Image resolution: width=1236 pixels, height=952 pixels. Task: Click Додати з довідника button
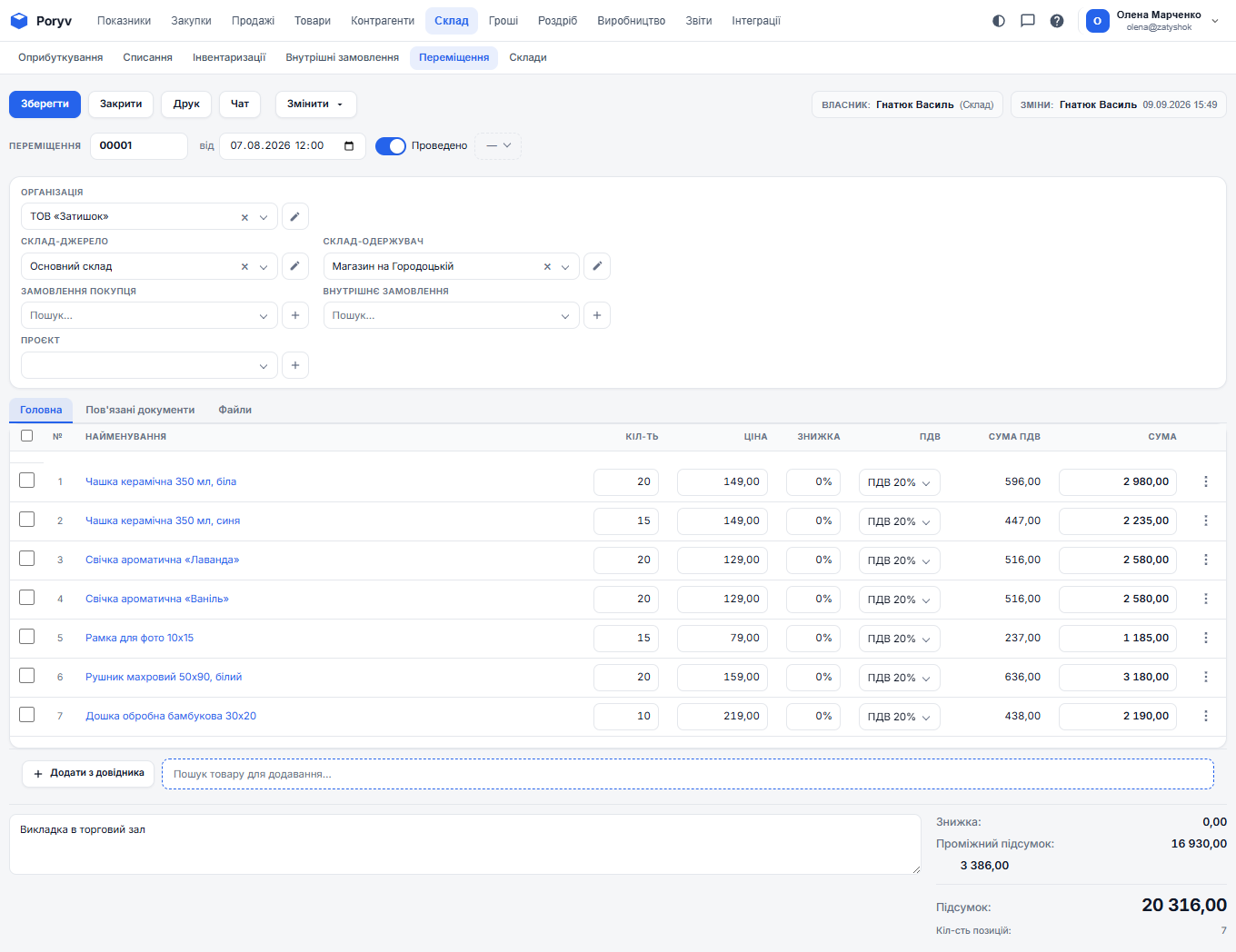tap(88, 774)
